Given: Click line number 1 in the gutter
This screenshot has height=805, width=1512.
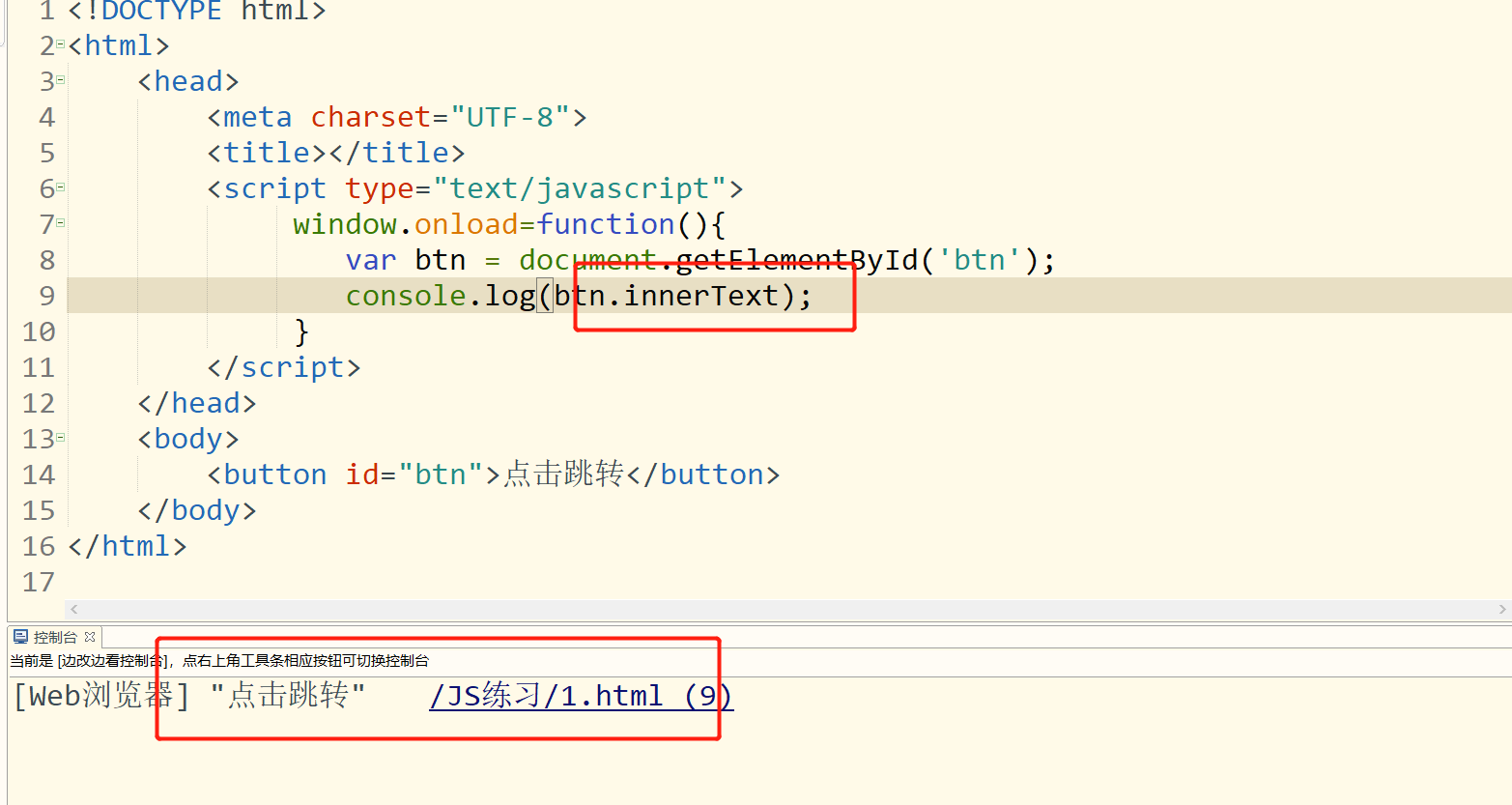Looking at the screenshot, I should click(45, 12).
